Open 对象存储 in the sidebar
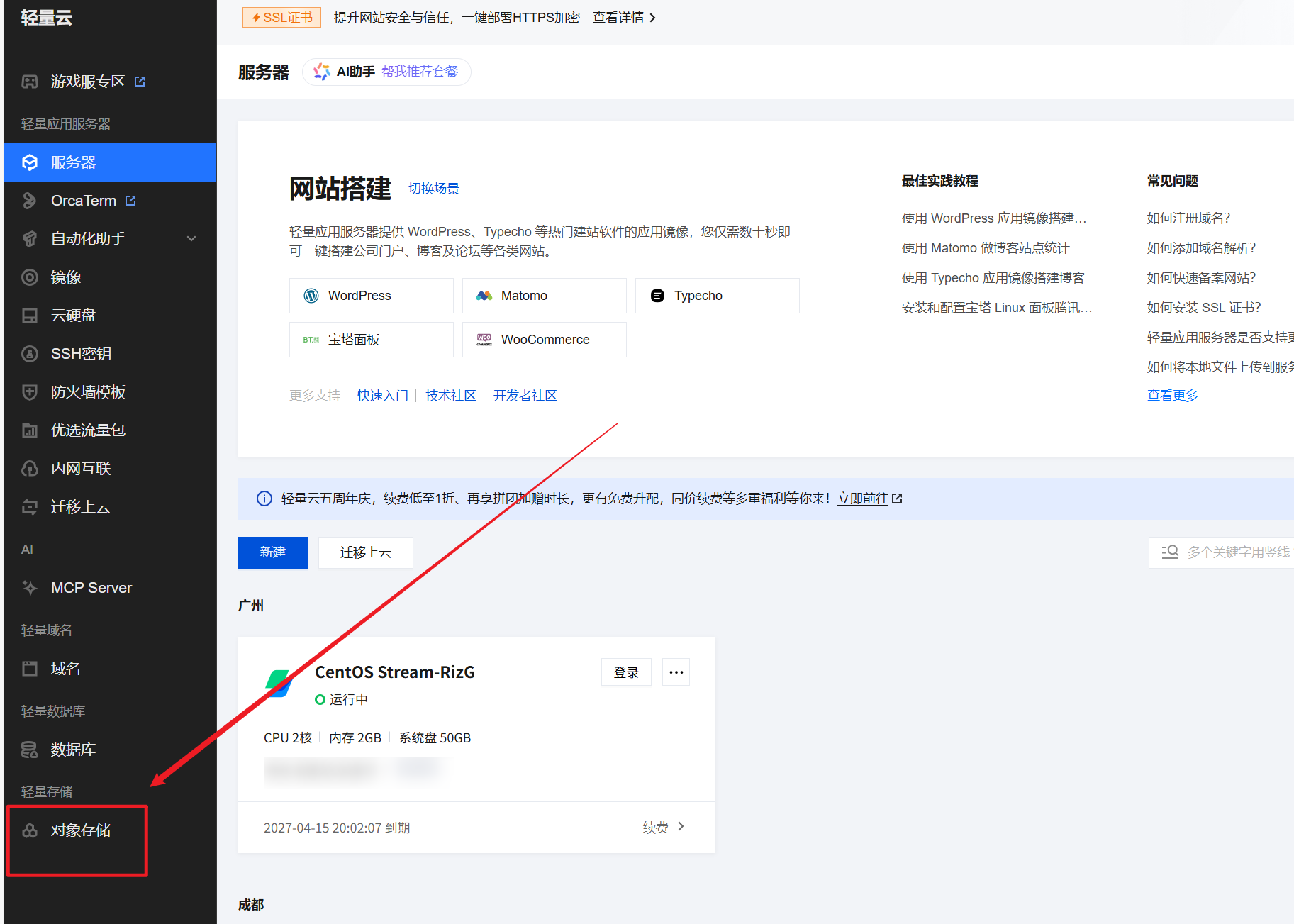1294x924 pixels. click(x=80, y=830)
